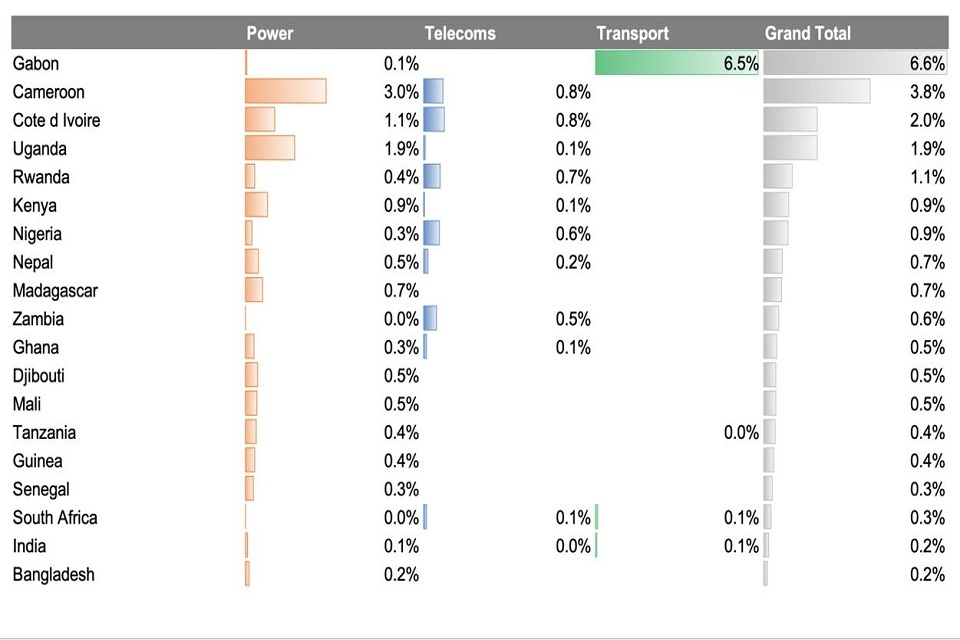The image size is (960, 640).
Task: Click Madagascar's orange Power bar
Action: [254, 290]
